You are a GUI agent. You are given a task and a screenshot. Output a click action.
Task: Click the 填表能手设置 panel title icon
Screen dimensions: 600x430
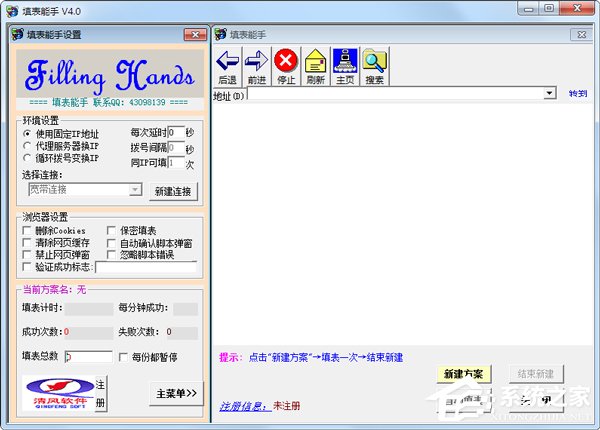click(x=17, y=34)
